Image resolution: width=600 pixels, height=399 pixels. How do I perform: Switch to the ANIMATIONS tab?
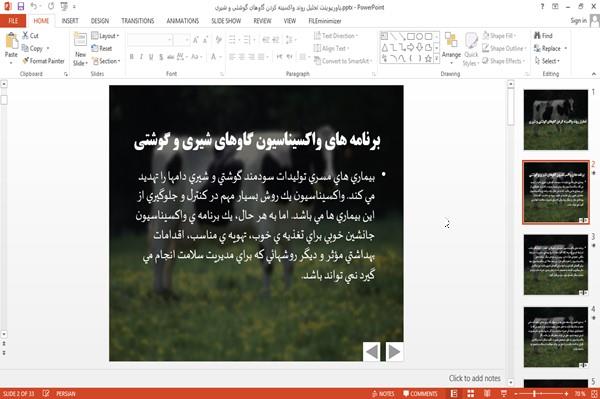183,21
